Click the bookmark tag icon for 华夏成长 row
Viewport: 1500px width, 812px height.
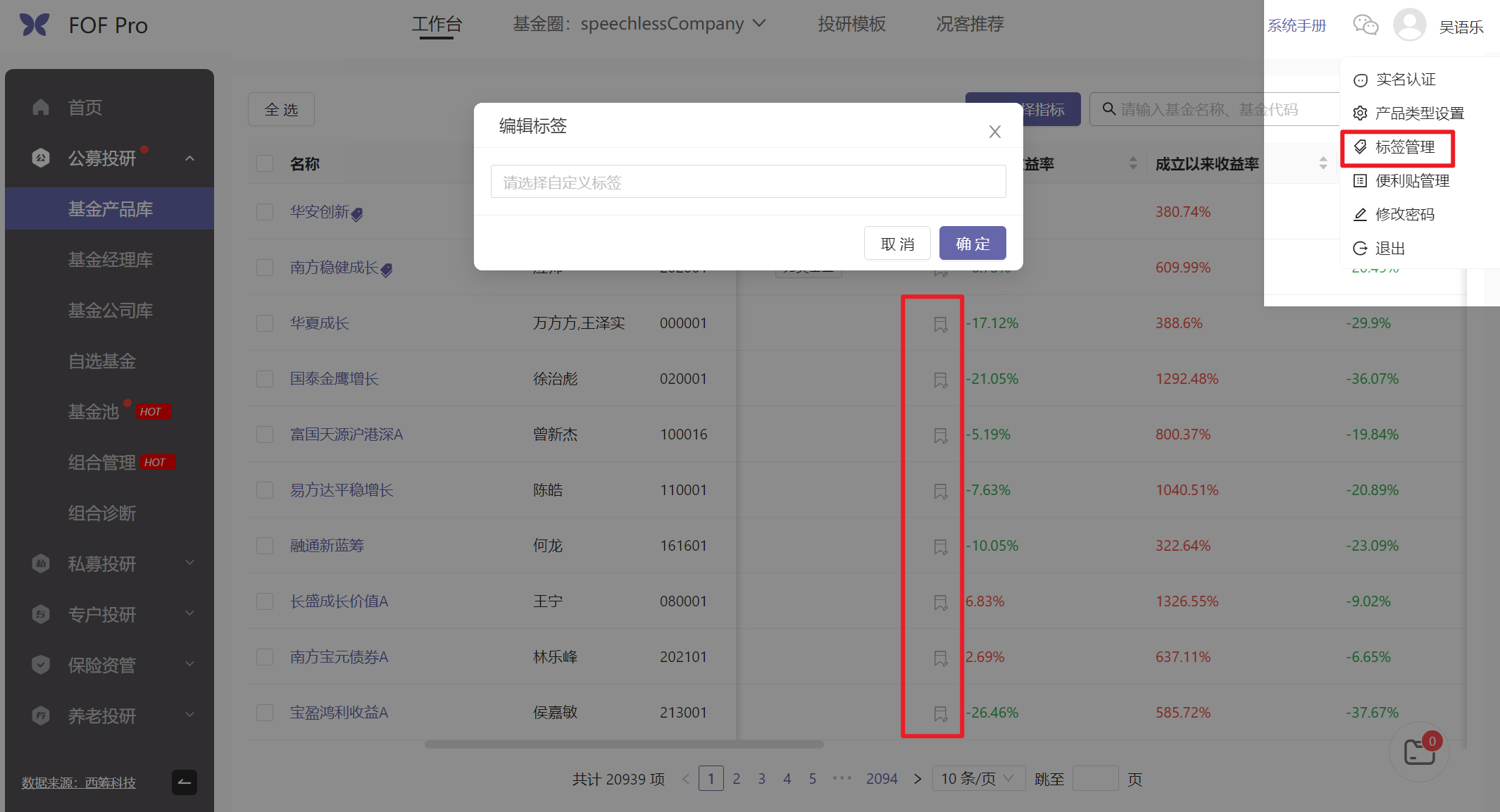click(940, 324)
